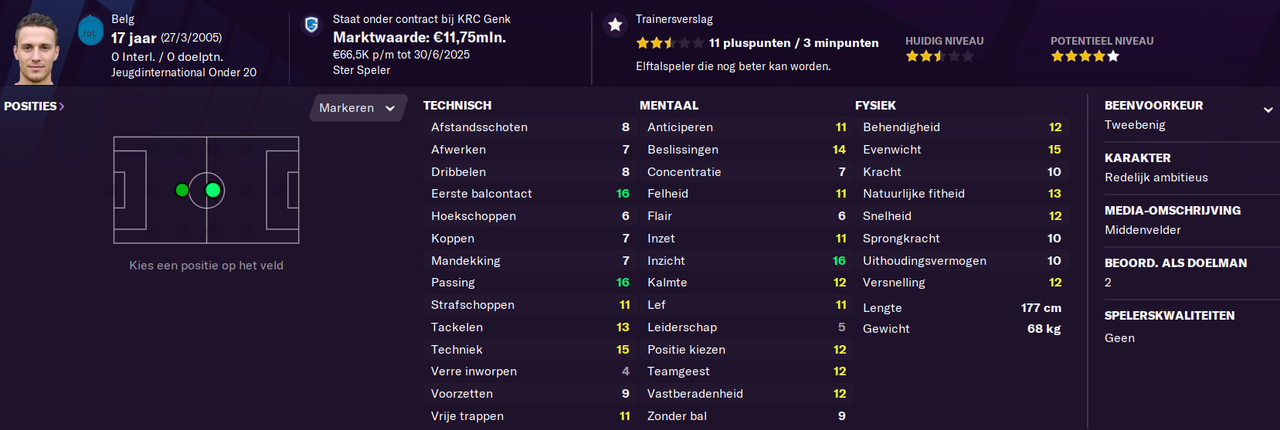Expand the Posities section chevron
Screen dimensions: 1280x430
click(62, 106)
